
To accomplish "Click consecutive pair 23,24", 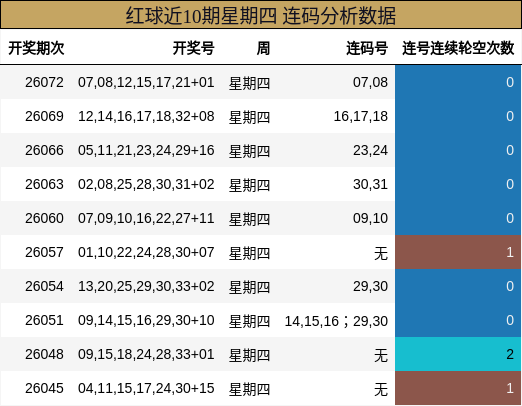I will (x=370, y=150).
